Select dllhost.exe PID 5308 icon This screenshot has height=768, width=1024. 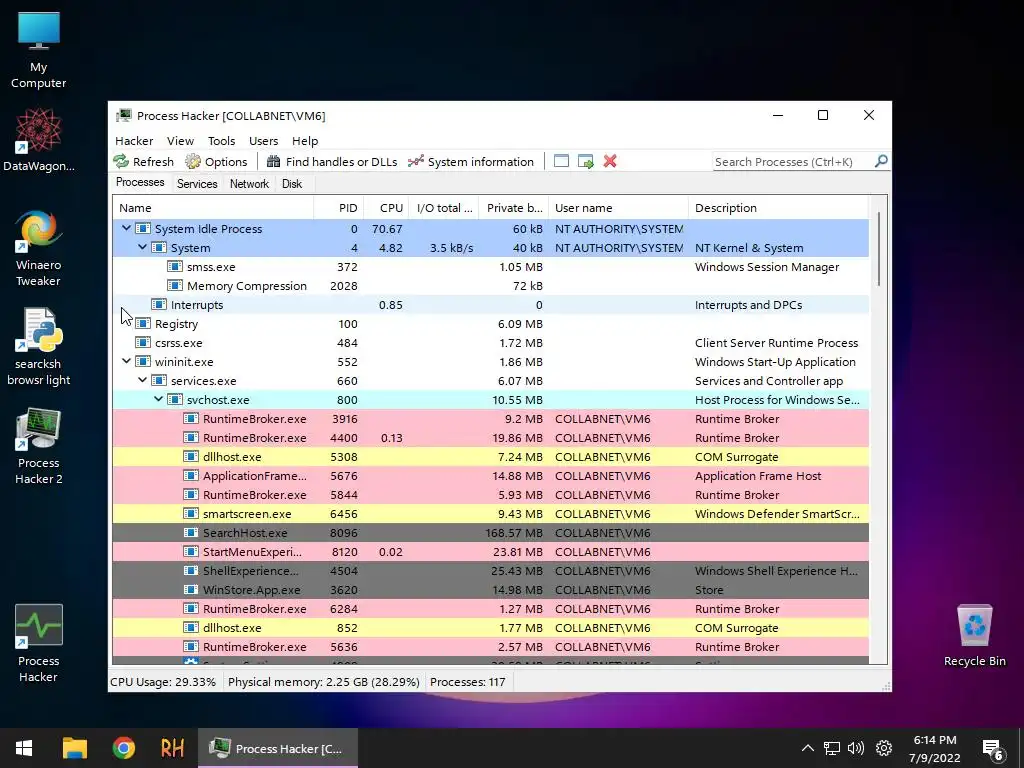191,456
